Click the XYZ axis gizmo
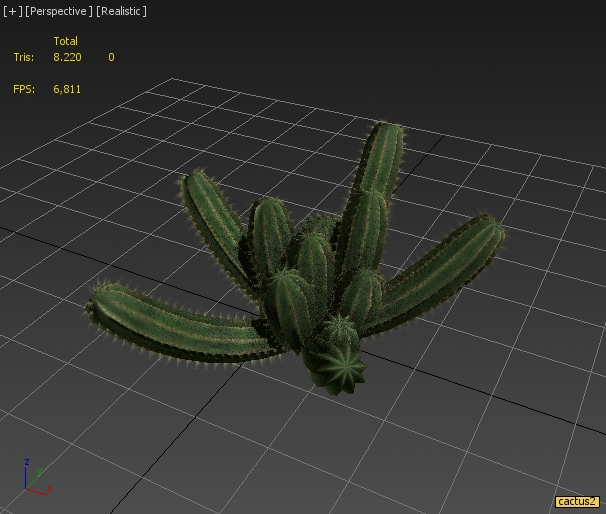Image resolution: width=606 pixels, height=514 pixels. 37,478
